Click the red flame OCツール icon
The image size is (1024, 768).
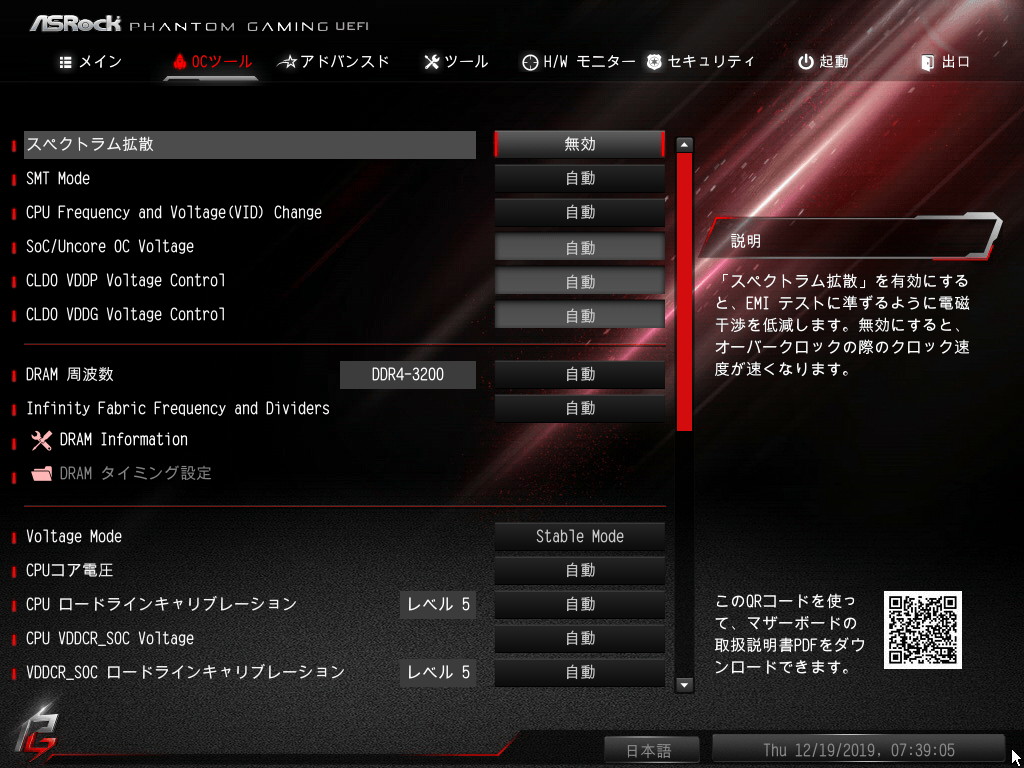coord(180,62)
